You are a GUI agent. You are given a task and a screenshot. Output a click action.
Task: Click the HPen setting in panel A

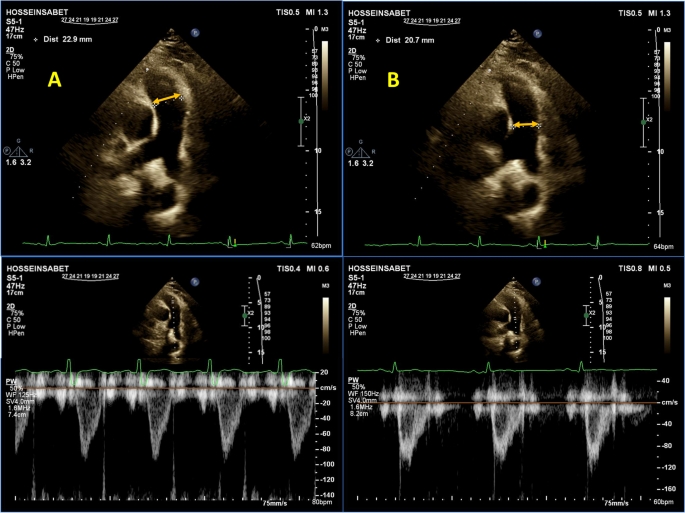point(16,77)
